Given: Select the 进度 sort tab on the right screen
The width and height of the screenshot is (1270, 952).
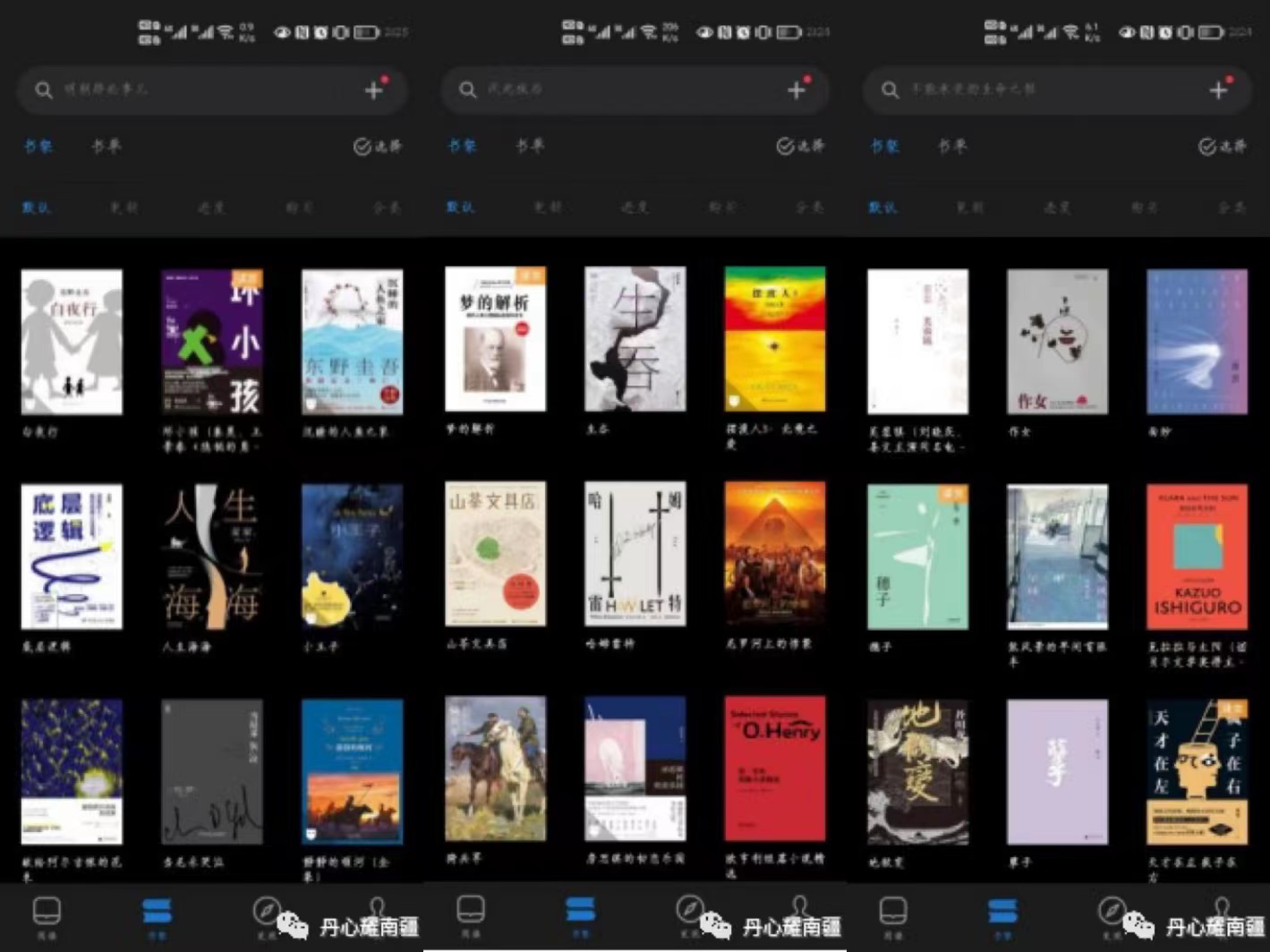Looking at the screenshot, I should 1057,208.
